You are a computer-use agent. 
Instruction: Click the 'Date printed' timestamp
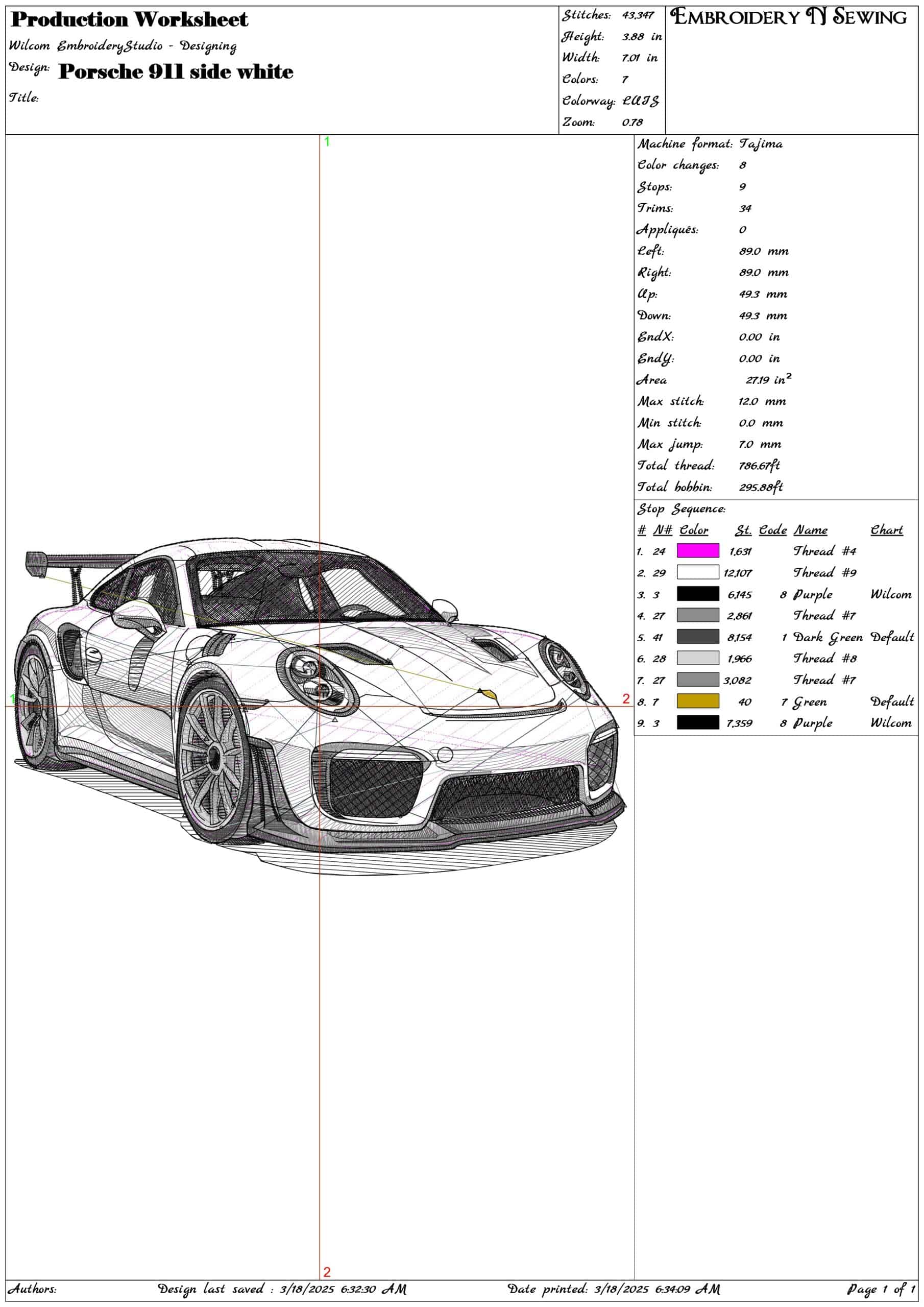point(614,1288)
